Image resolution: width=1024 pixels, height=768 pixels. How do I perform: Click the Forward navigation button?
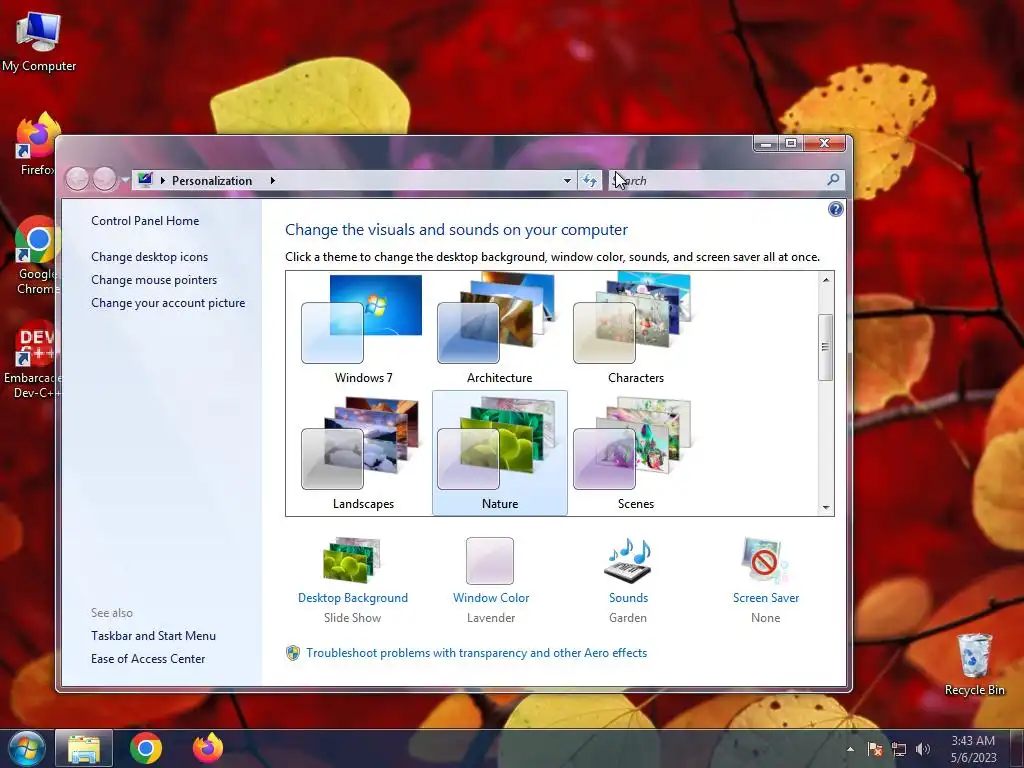tap(104, 179)
